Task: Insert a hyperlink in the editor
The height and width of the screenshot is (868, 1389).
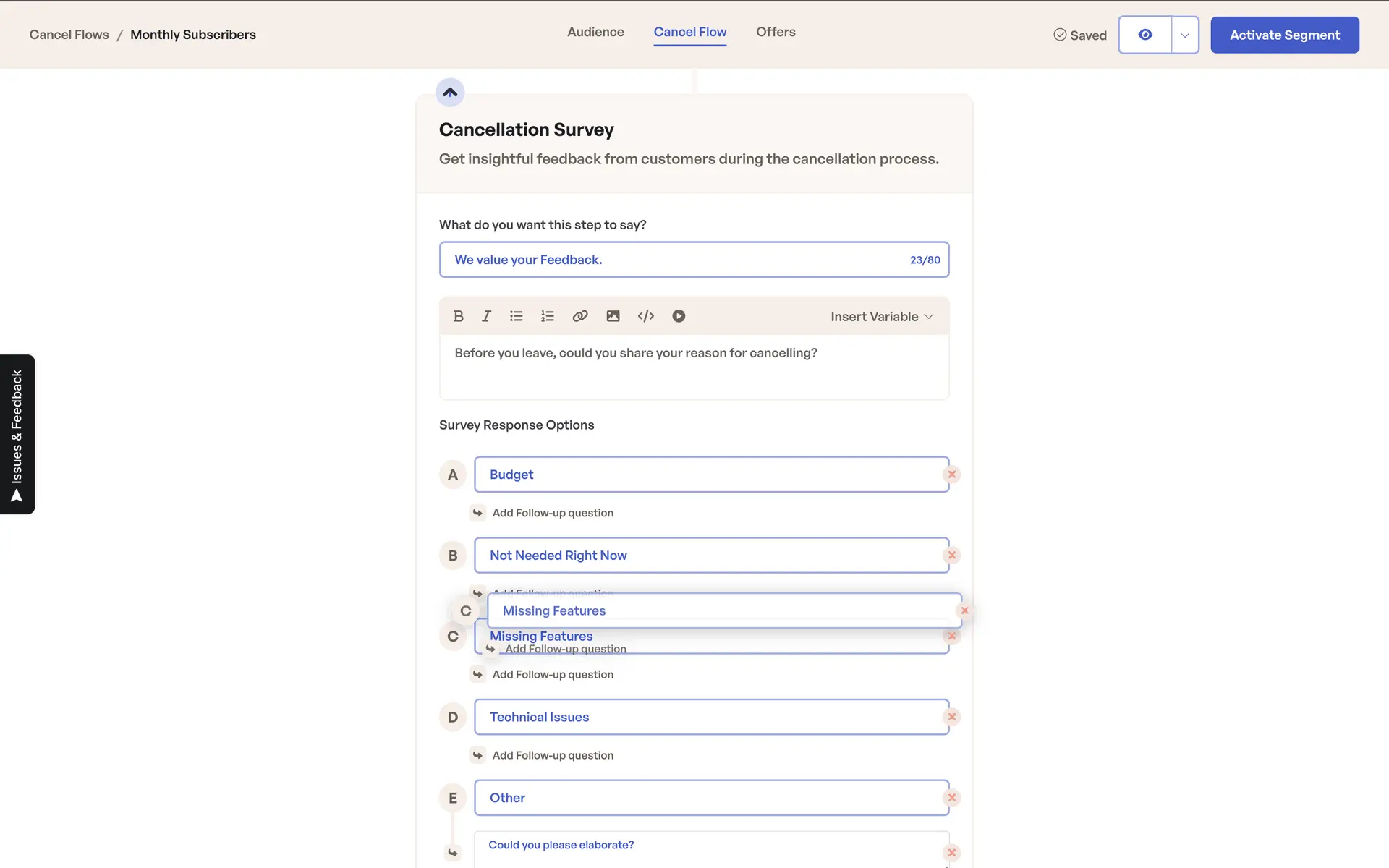Action: (x=579, y=316)
